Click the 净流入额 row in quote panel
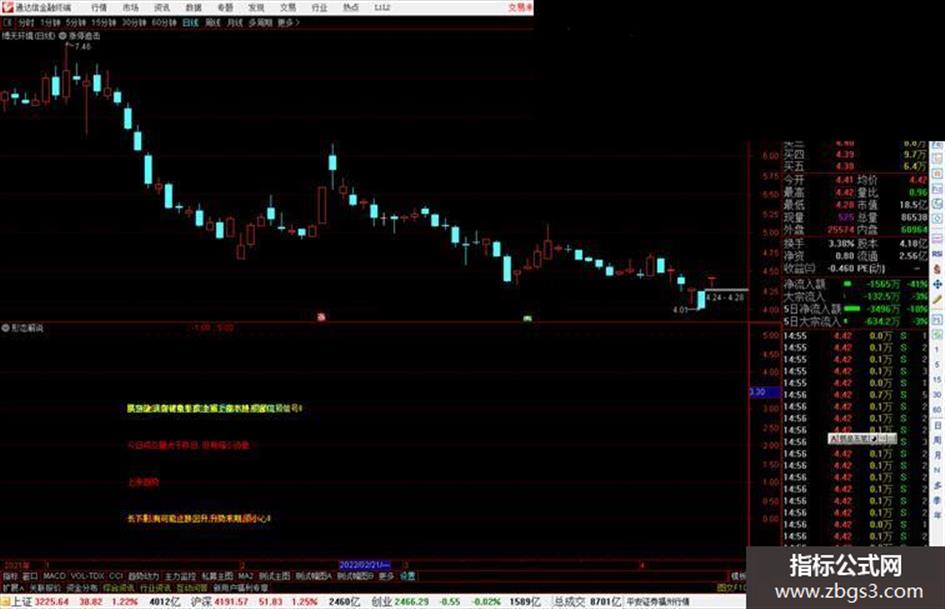The height and width of the screenshot is (609, 945). pos(855,283)
